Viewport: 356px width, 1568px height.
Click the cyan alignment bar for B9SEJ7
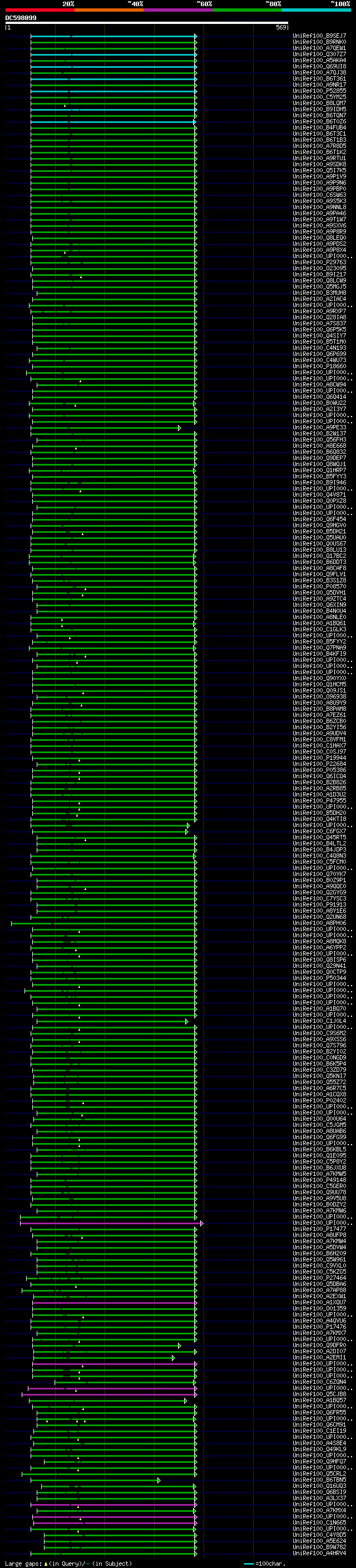pos(114,37)
